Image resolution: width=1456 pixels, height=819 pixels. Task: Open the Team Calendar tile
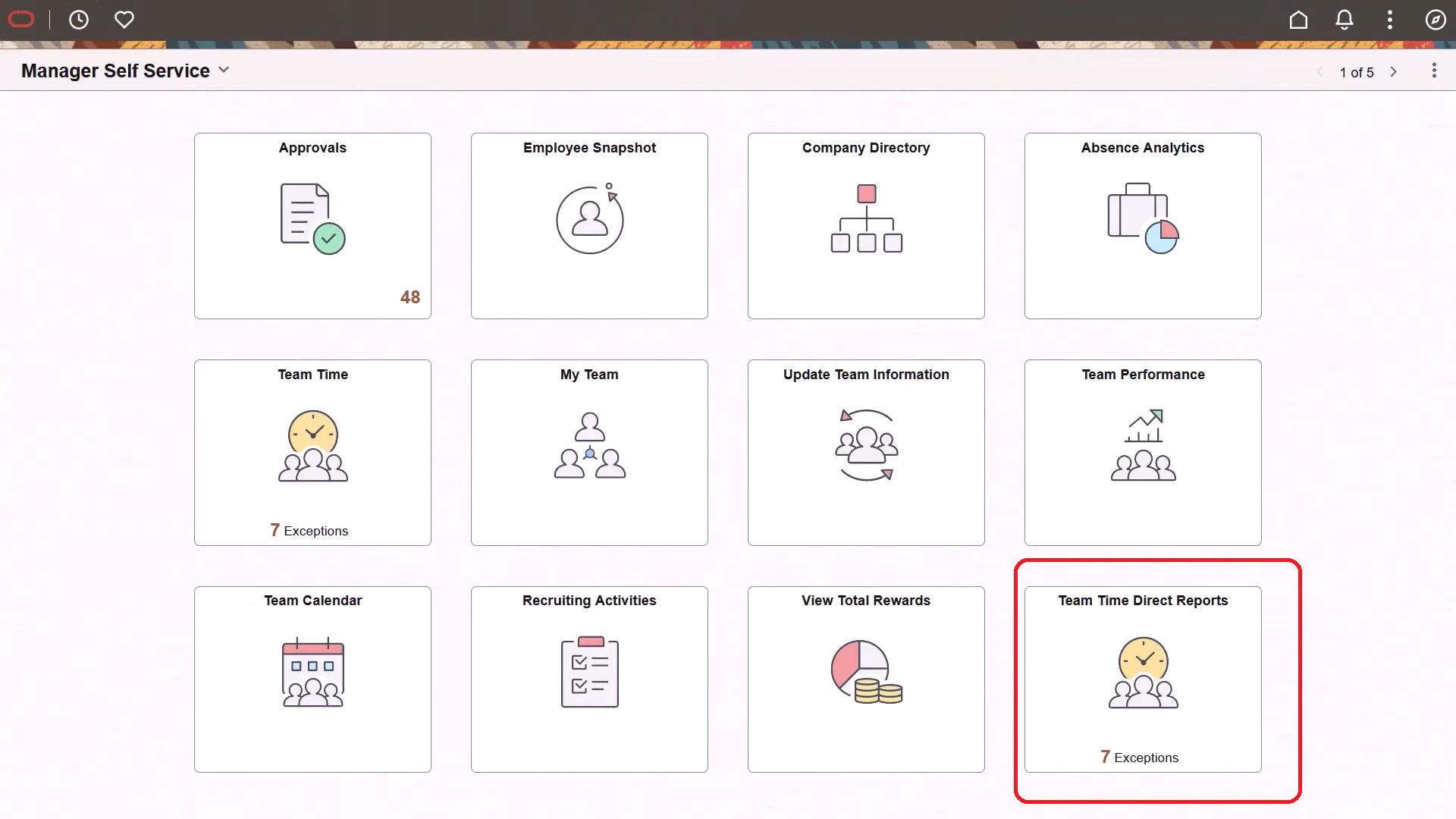[x=312, y=679]
